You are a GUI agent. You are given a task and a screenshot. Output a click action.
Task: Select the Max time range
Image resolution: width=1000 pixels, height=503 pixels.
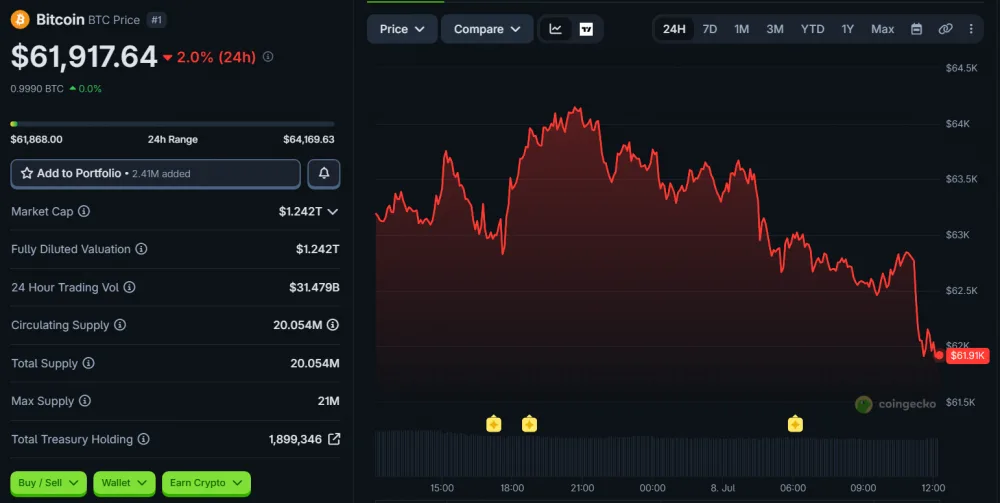pos(883,29)
